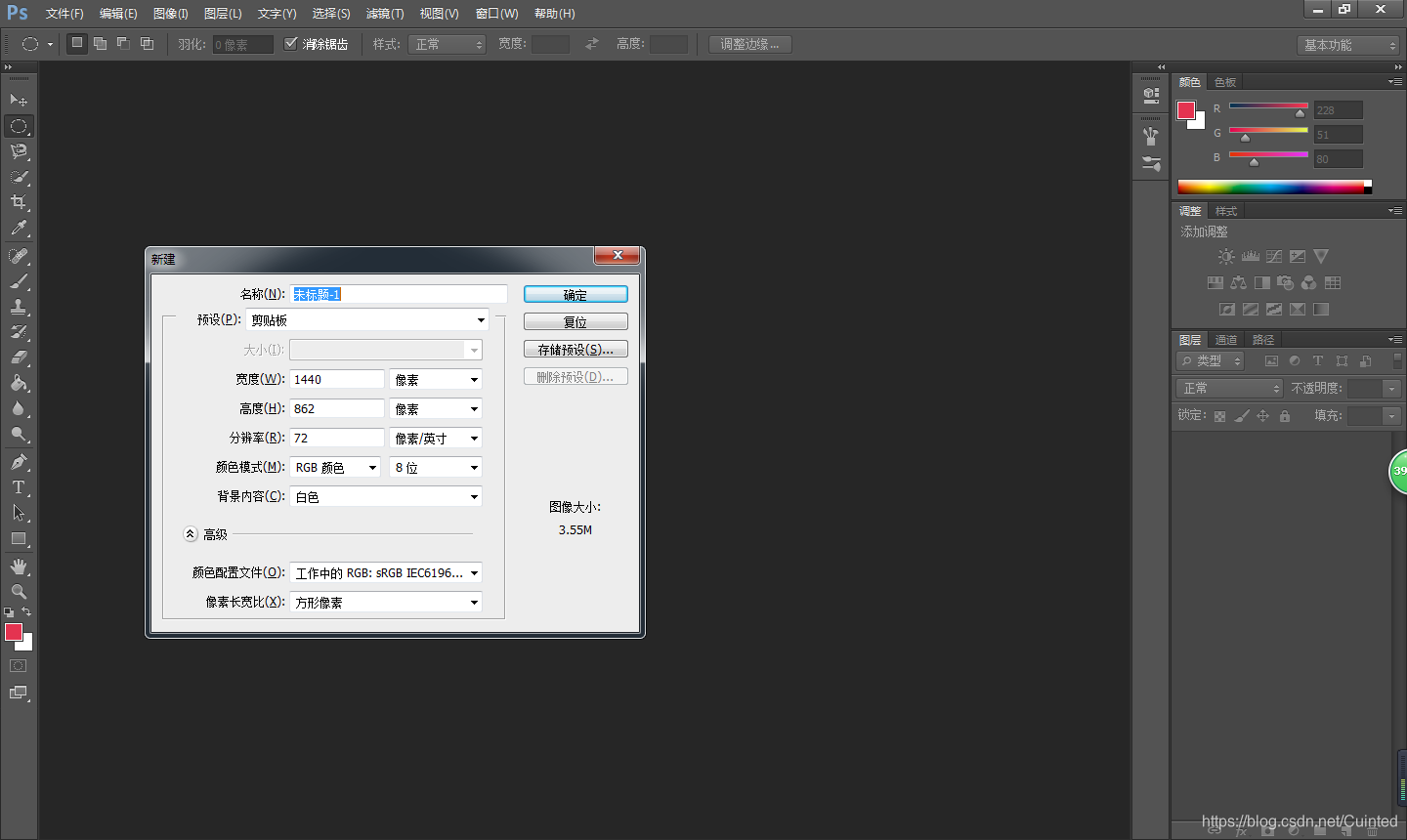Click the 名称 name input field
Viewport: 1407px width, 840px height.
399,294
